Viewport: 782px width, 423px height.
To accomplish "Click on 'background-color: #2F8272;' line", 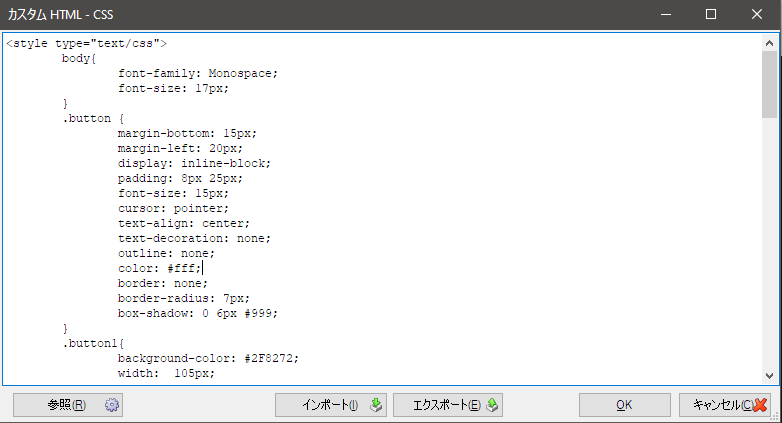I will coord(208,358).
